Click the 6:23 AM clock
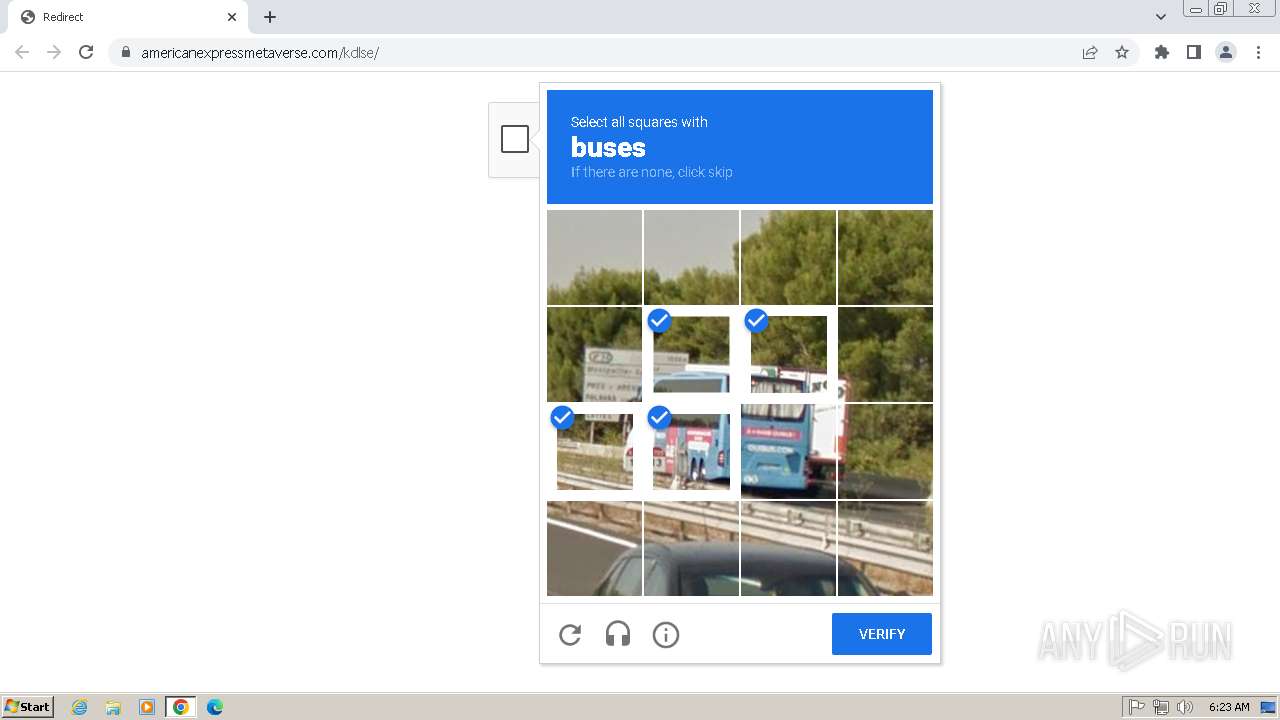Viewport: 1280px width, 720px height. coord(1229,707)
